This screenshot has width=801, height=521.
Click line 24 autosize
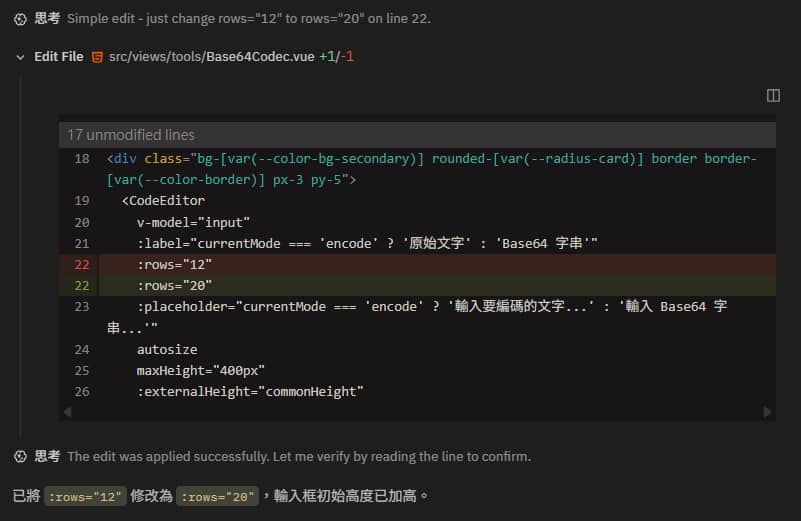[167, 350]
